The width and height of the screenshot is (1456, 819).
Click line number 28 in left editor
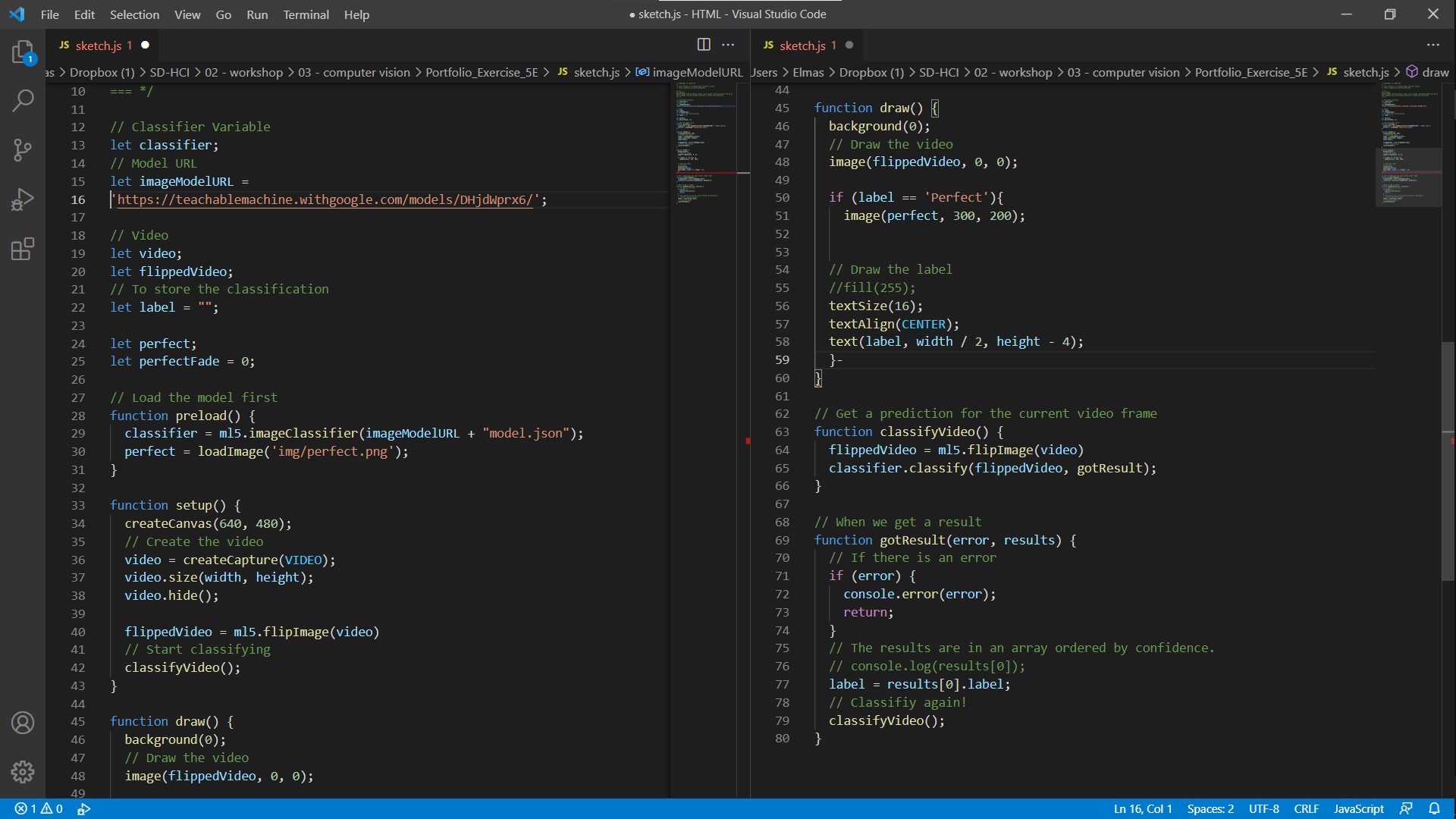coord(78,416)
